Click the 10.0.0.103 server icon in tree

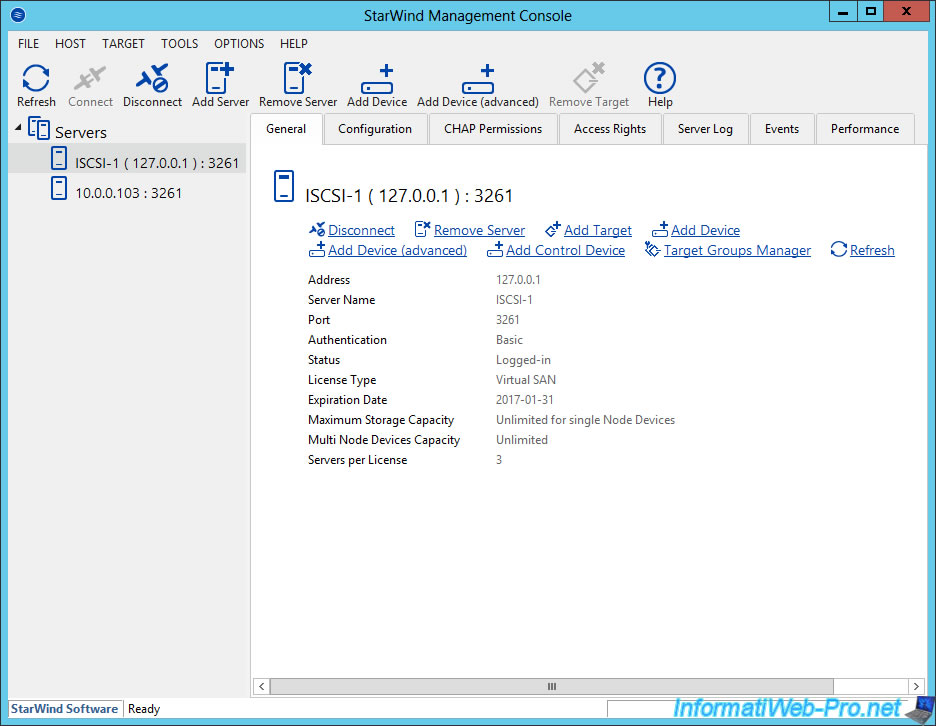[x=58, y=189]
